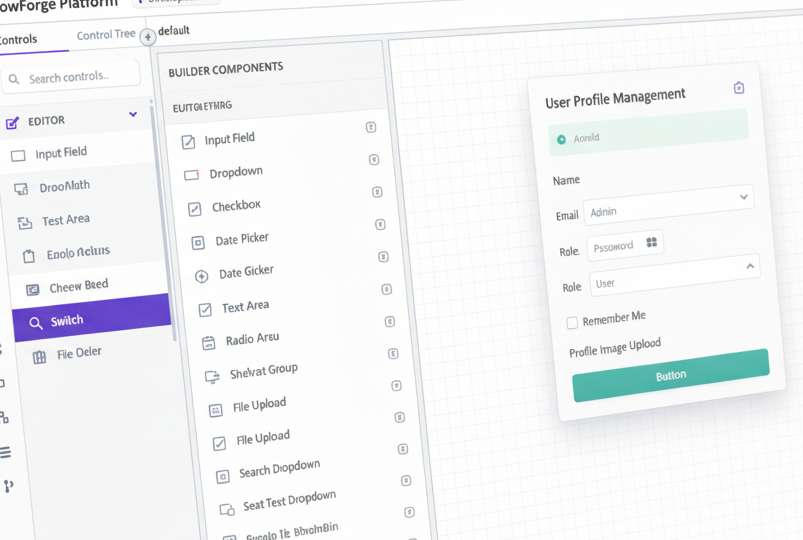The image size is (803, 540).
Task: Click the Test Area control icon
Action: pyautogui.click(x=25, y=222)
